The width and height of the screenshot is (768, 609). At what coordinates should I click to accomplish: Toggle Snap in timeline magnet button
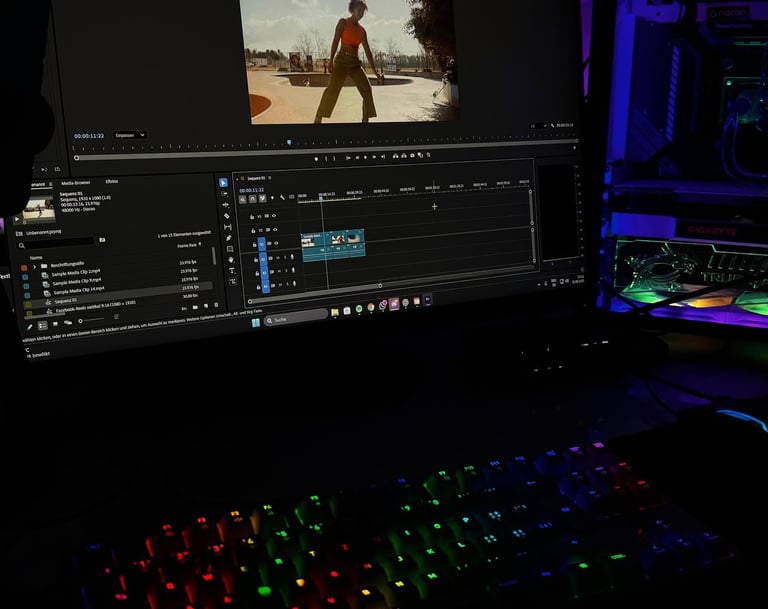(252, 198)
